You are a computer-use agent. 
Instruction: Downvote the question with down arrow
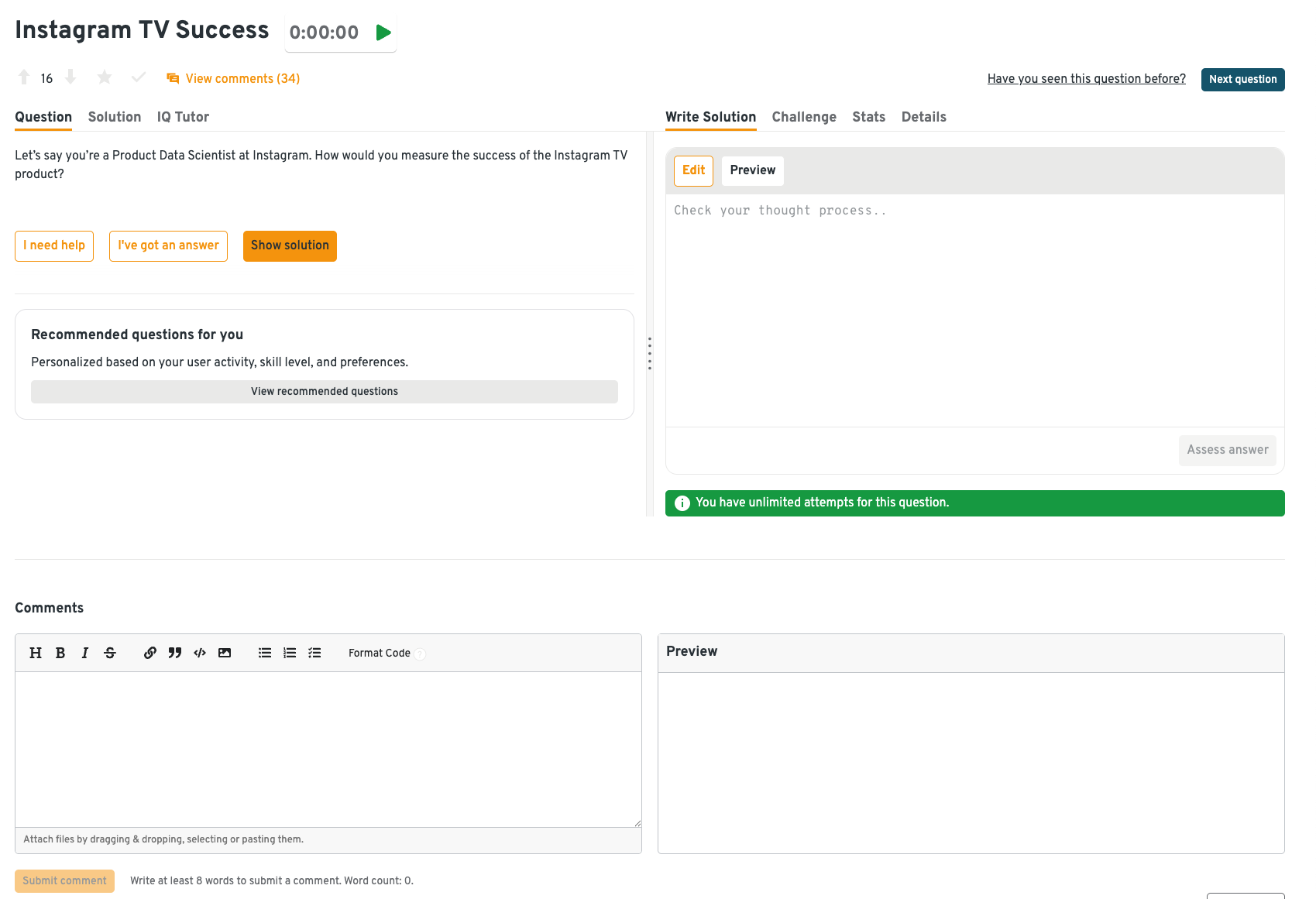[x=70, y=77]
